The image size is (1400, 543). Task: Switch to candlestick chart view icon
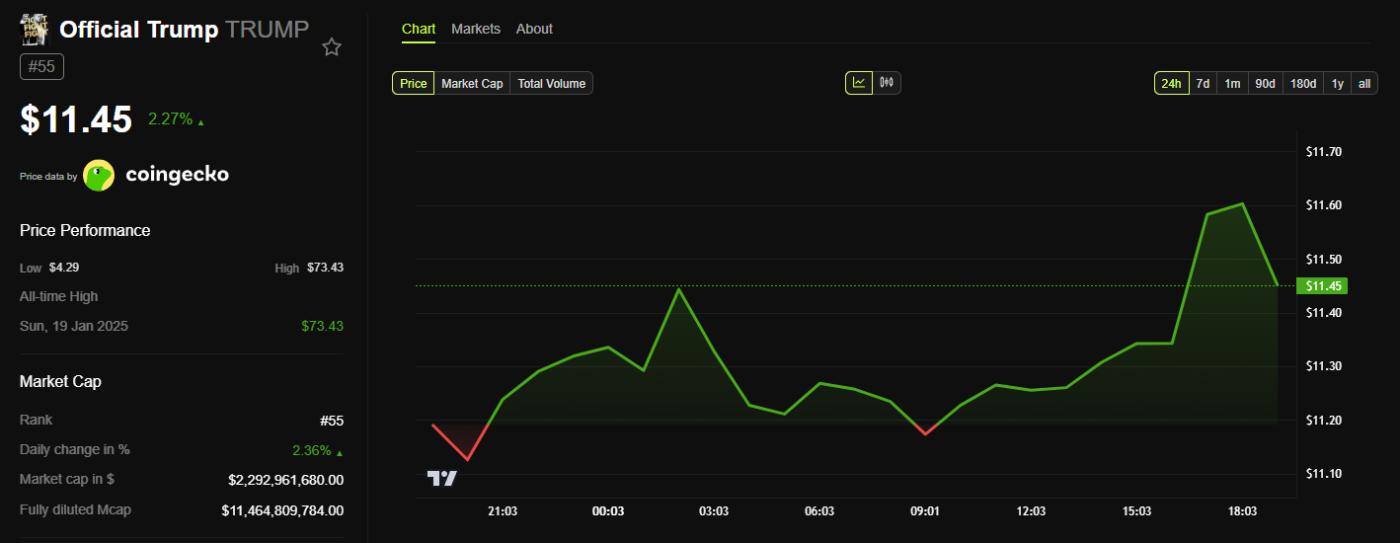pos(887,83)
